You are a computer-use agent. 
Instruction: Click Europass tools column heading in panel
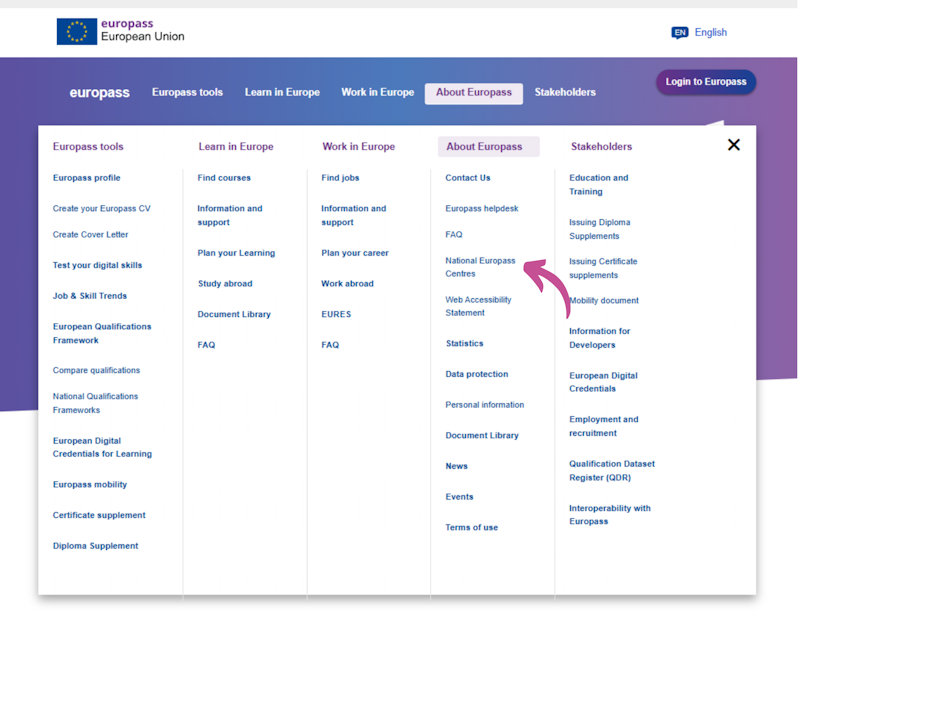[x=88, y=147]
